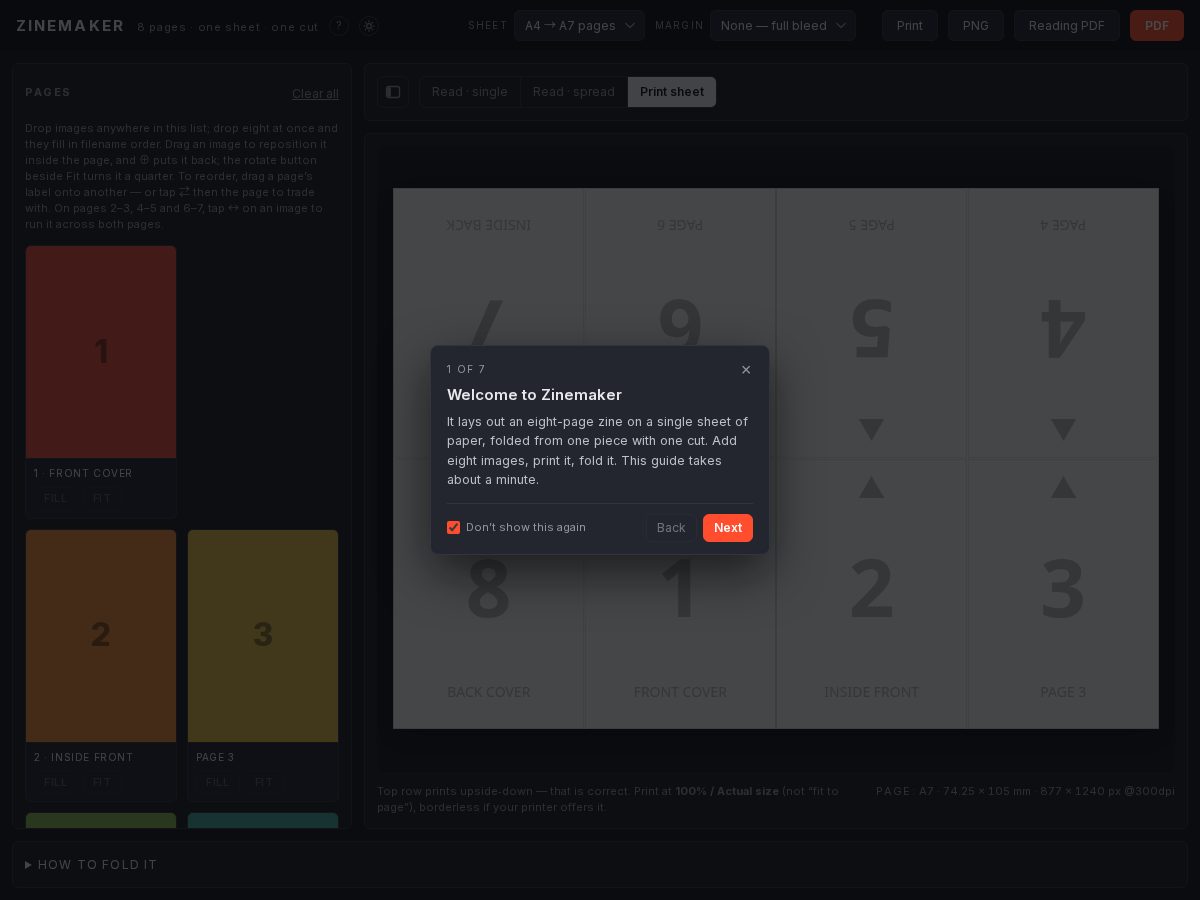Open the Margin dropdown None — full bleed
The height and width of the screenshot is (900, 1200).
783,26
